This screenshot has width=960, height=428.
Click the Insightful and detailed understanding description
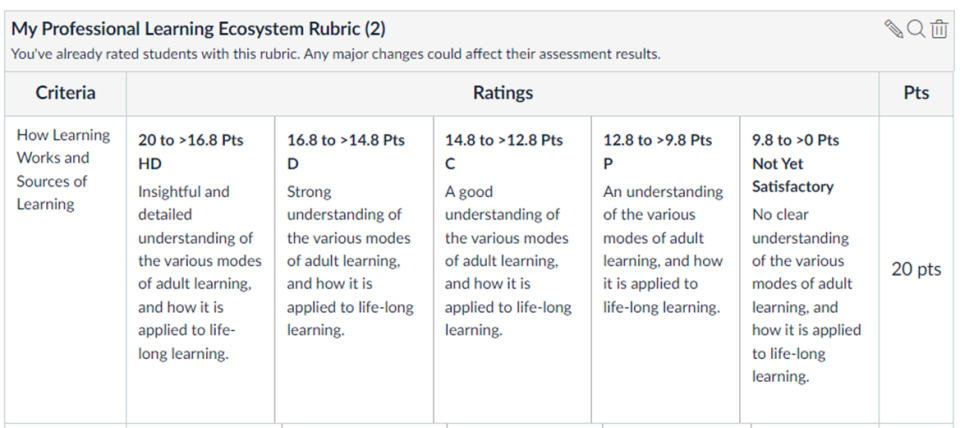click(x=199, y=272)
